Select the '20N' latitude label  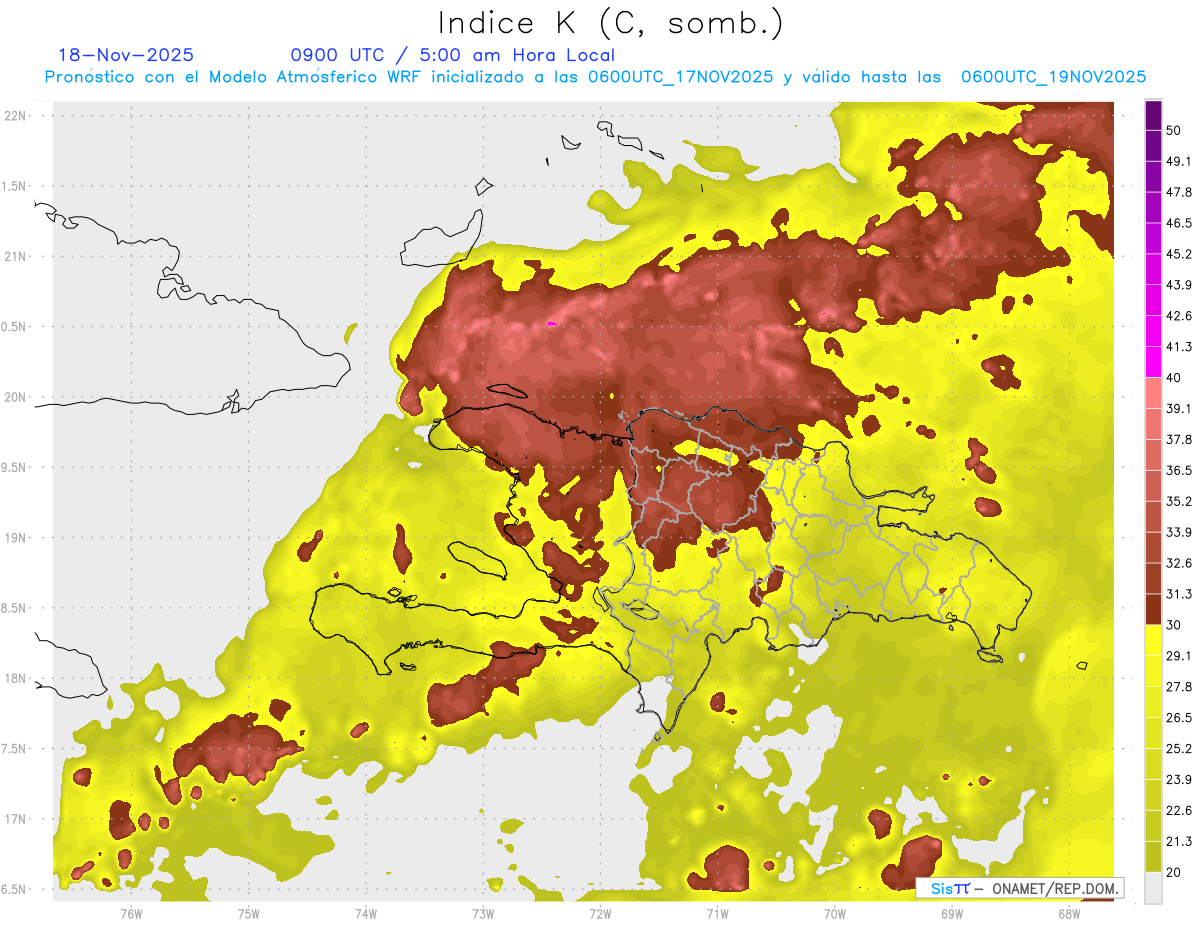pyautogui.click(x=15, y=397)
